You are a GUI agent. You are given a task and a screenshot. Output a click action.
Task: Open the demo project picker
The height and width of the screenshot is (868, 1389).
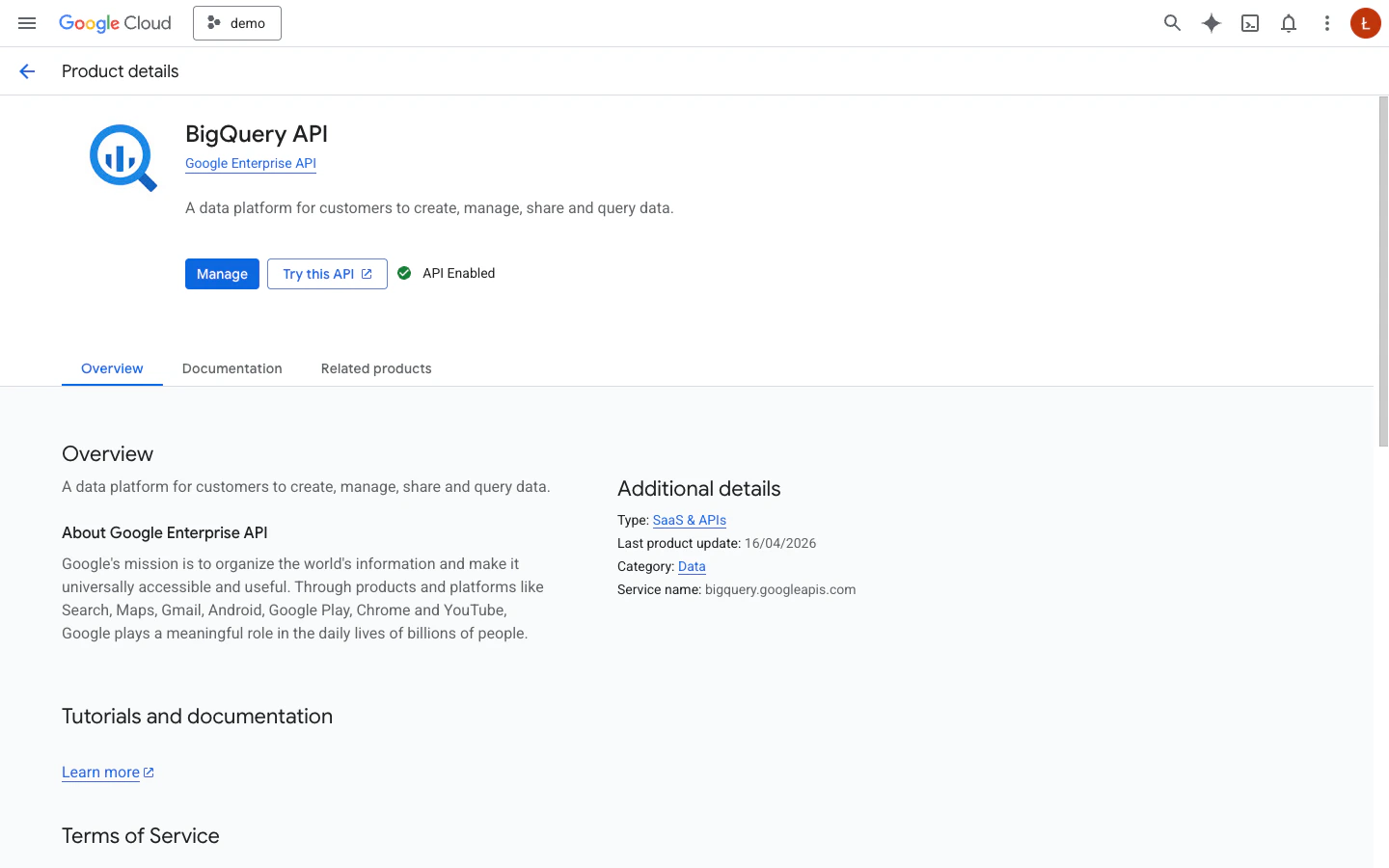coord(237,23)
